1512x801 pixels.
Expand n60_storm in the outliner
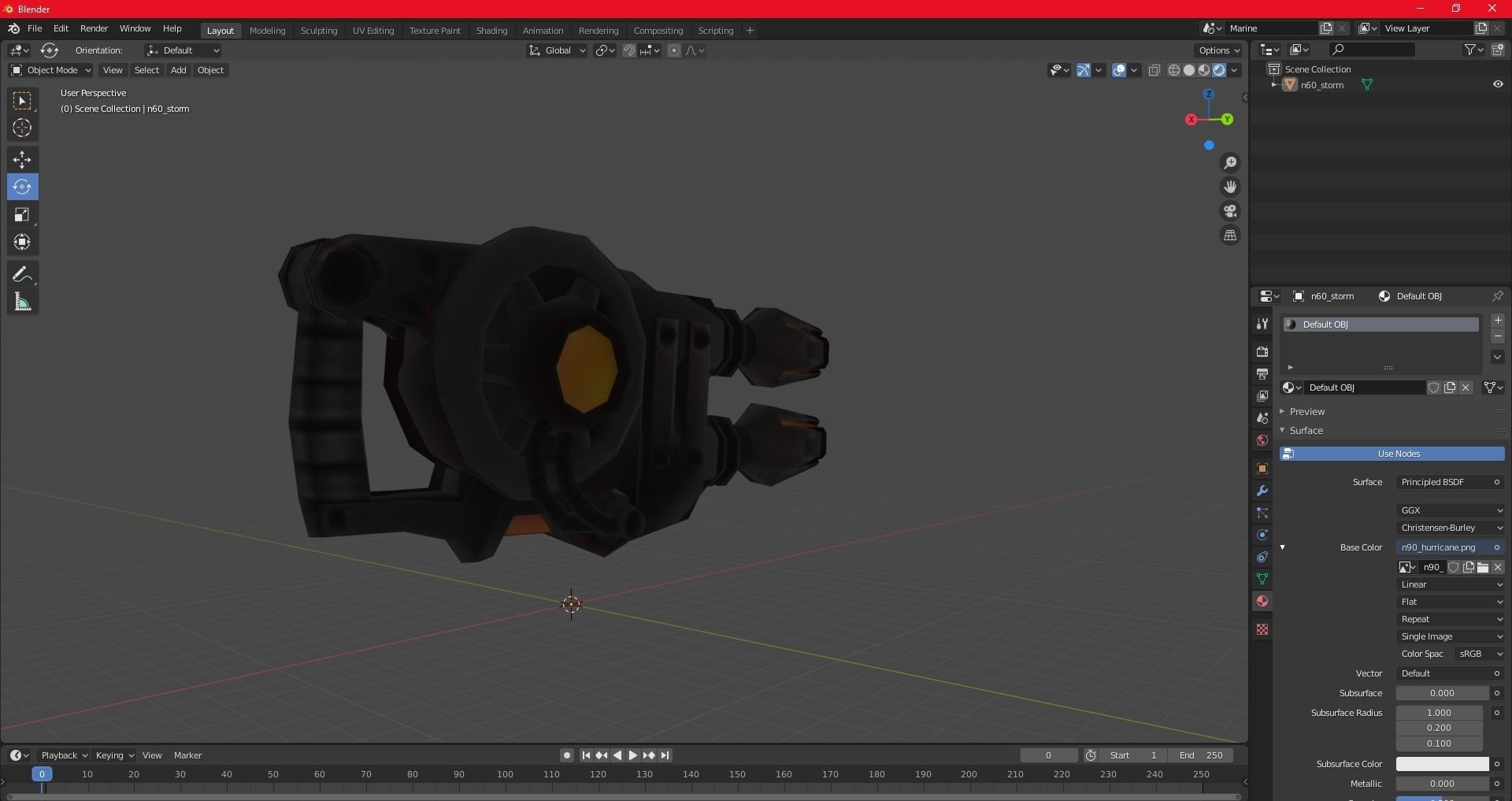(x=1274, y=84)
